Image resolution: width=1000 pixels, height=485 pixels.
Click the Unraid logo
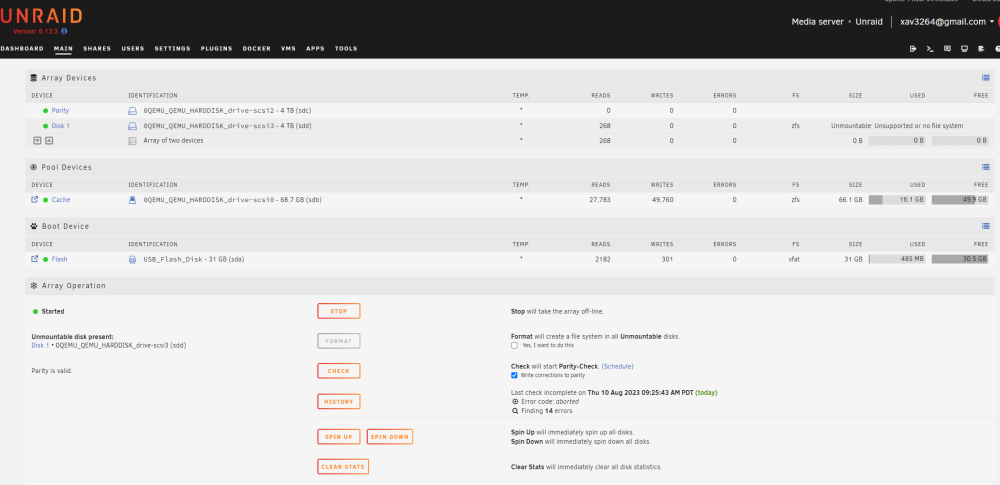point(41,15)
